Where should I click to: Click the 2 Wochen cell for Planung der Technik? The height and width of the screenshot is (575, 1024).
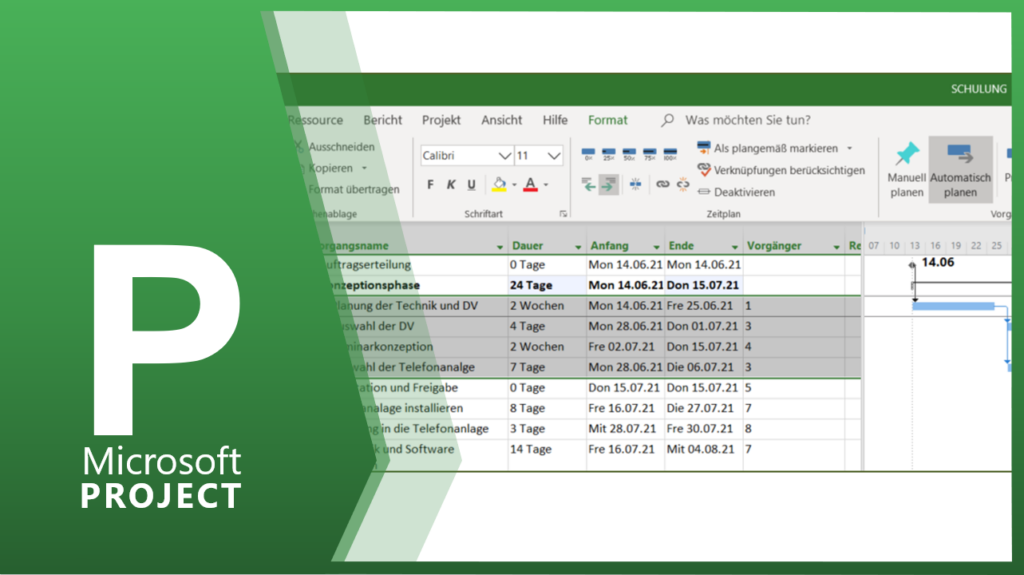tap(547, 306)
